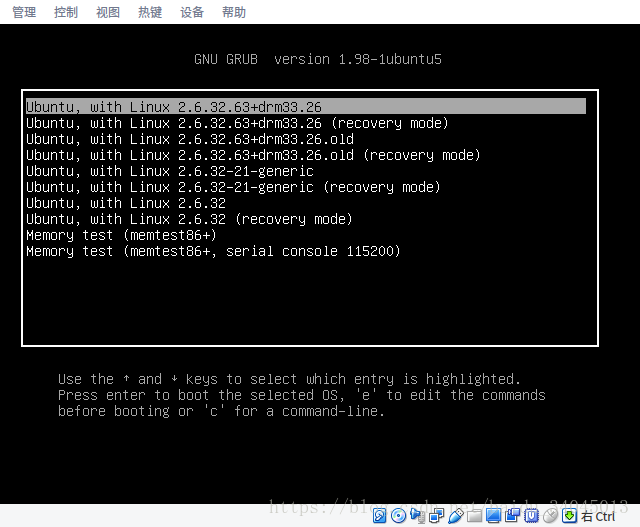The image size is (640, 527).
Task: Click the CPU virtualization chip icon
Action: point(531,516)
